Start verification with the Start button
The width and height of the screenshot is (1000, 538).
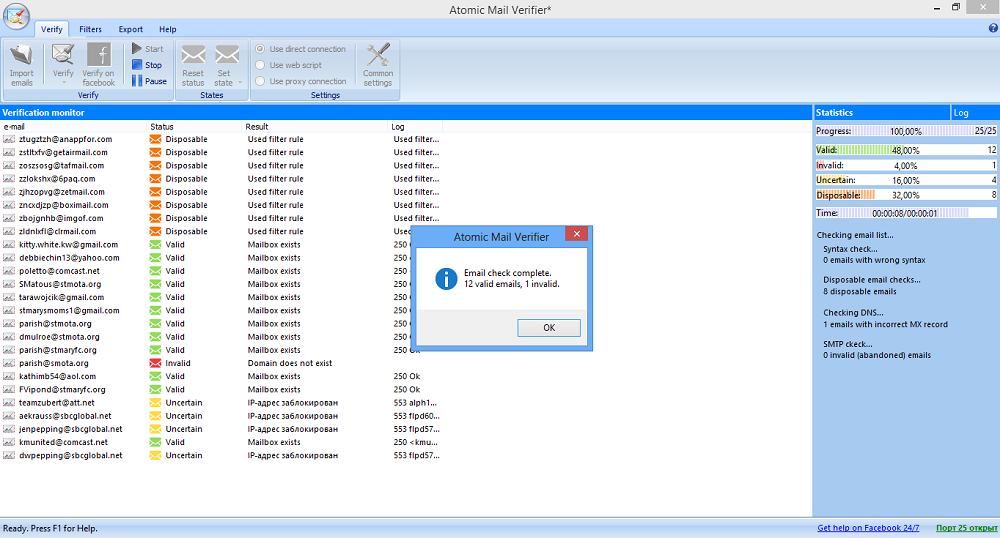coord(147,48)
